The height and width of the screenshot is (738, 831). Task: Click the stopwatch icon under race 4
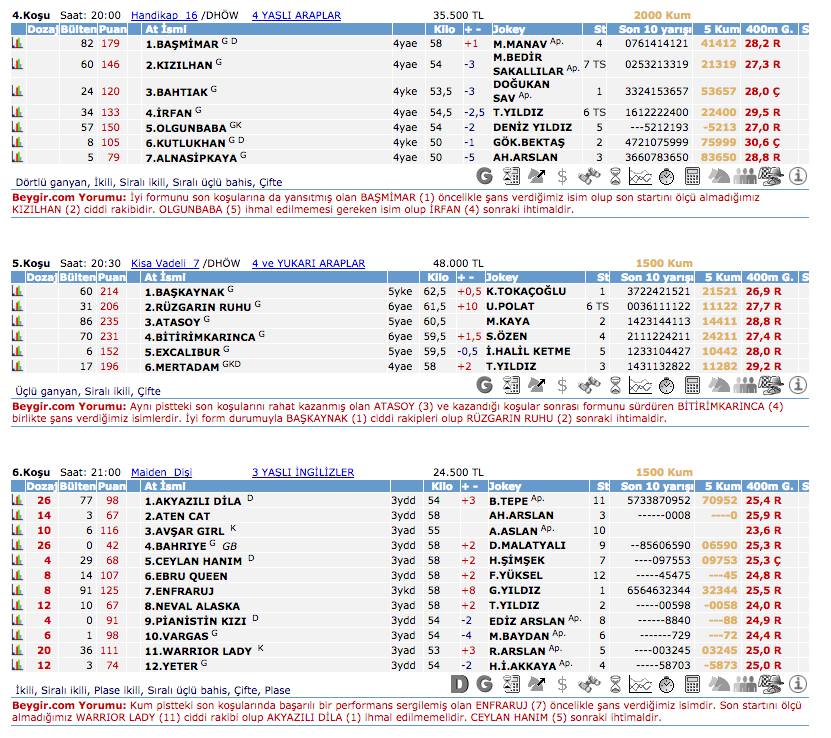tap(667, 176)
